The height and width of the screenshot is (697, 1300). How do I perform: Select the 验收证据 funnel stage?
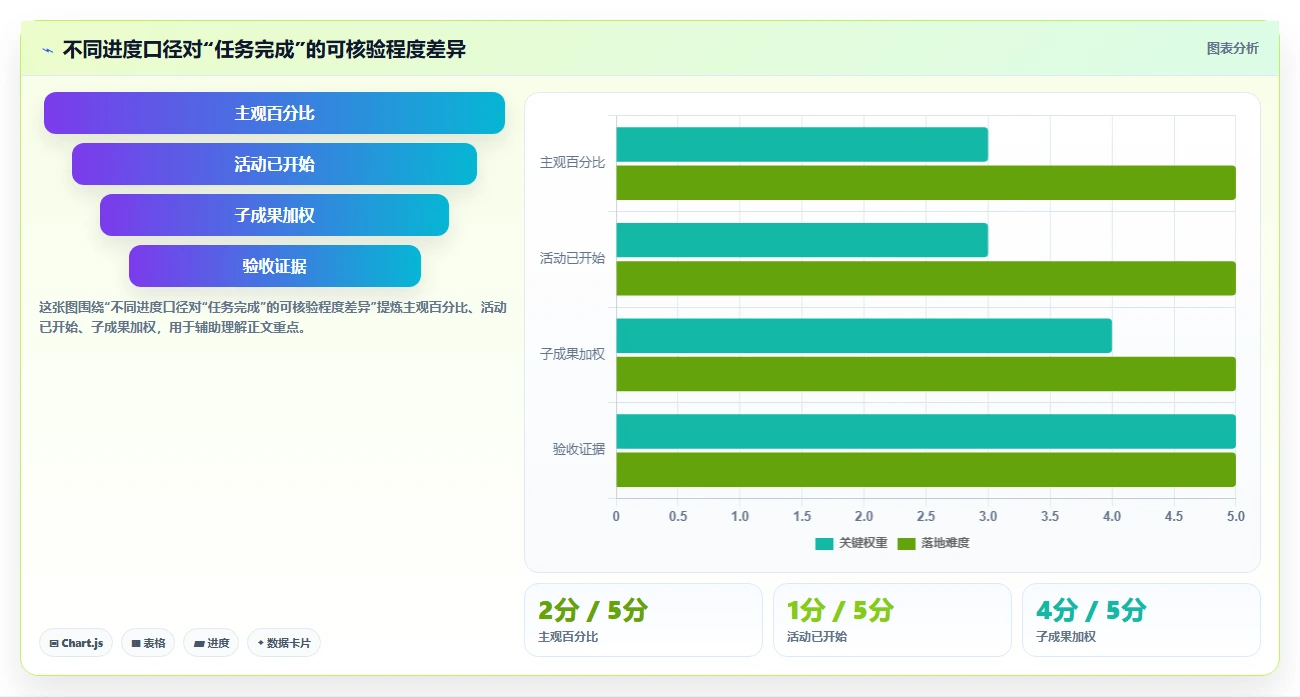pos(274,266)
